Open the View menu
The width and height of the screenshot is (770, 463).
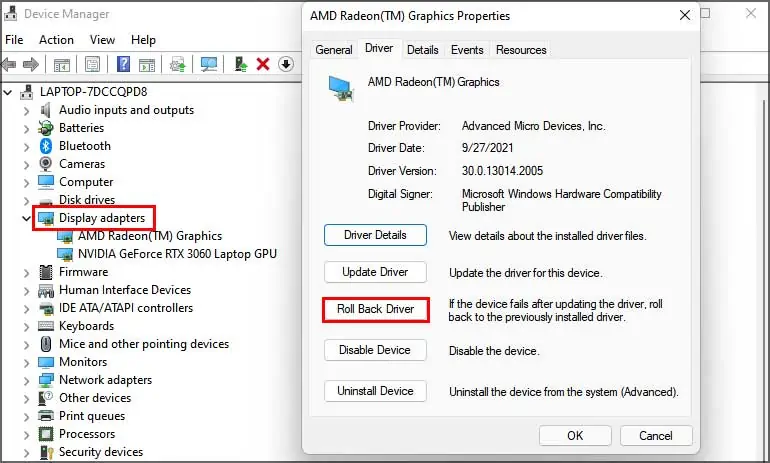[102, 40]
